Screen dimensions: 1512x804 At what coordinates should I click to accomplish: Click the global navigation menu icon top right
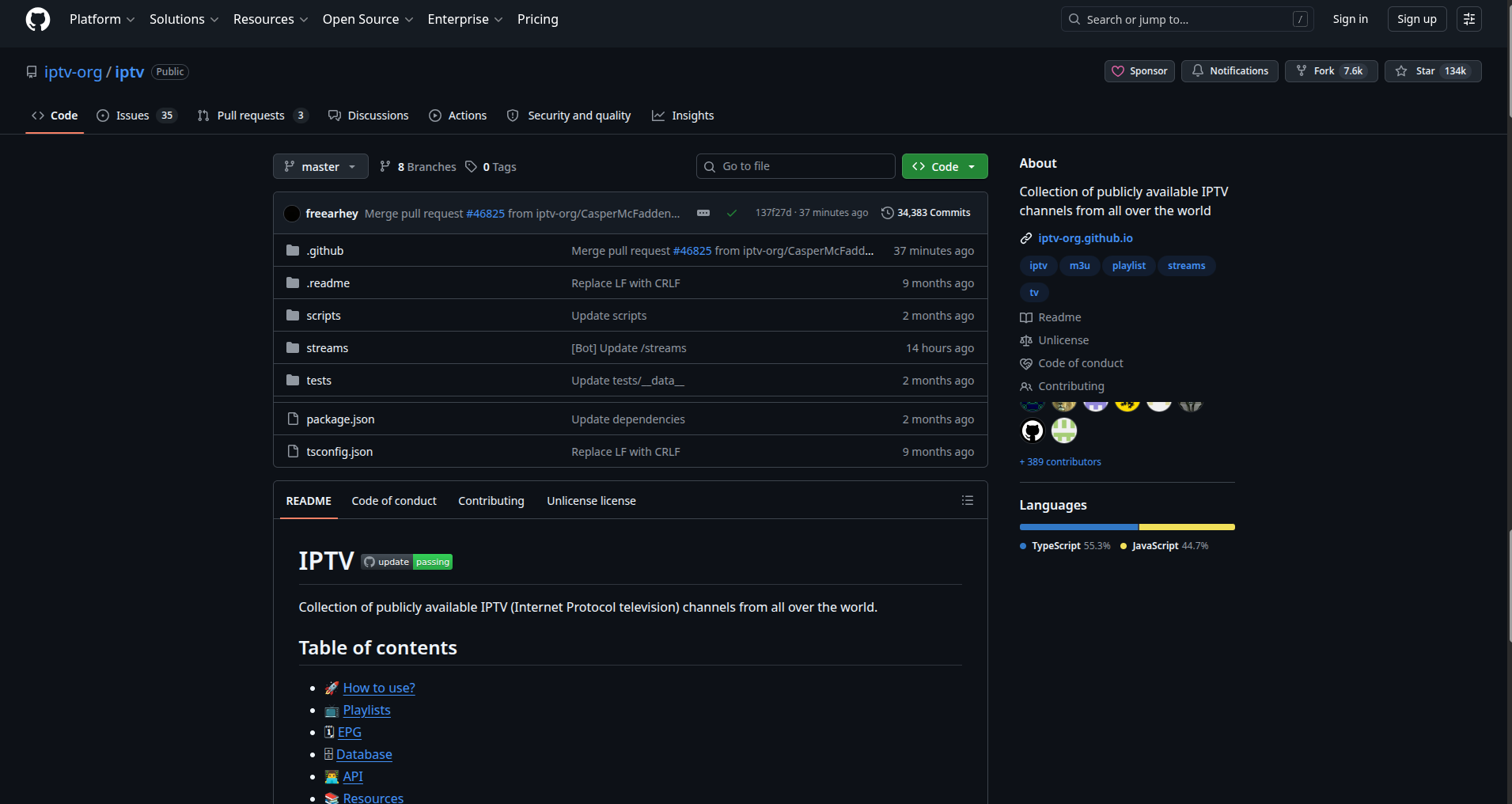coord(1468,19)
